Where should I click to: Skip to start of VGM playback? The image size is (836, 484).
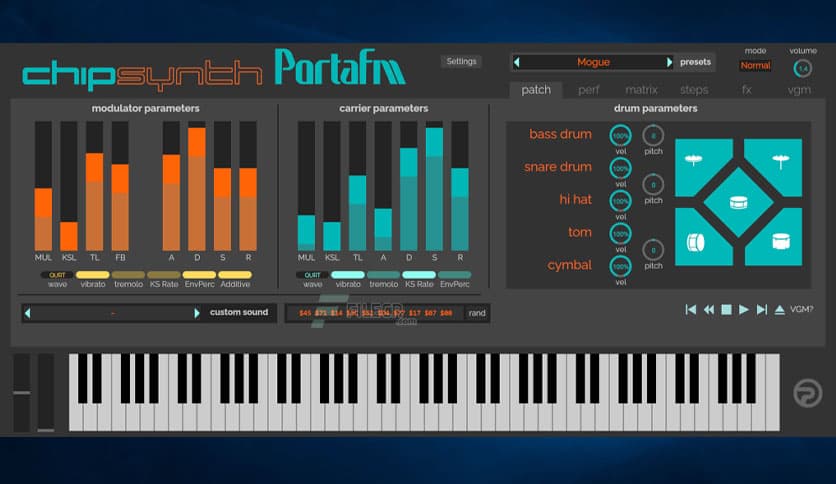pyautogui.click(x=690, y=309)
